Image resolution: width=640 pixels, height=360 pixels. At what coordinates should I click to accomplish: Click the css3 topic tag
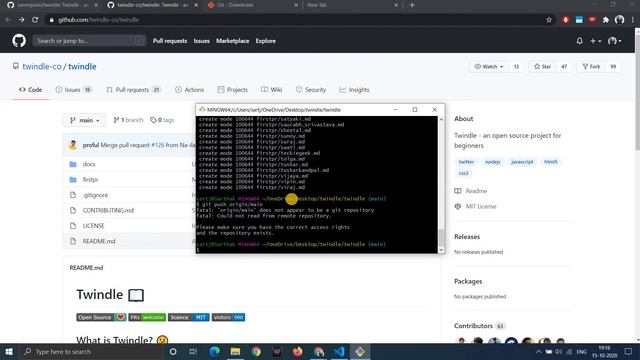pos(463,173)
